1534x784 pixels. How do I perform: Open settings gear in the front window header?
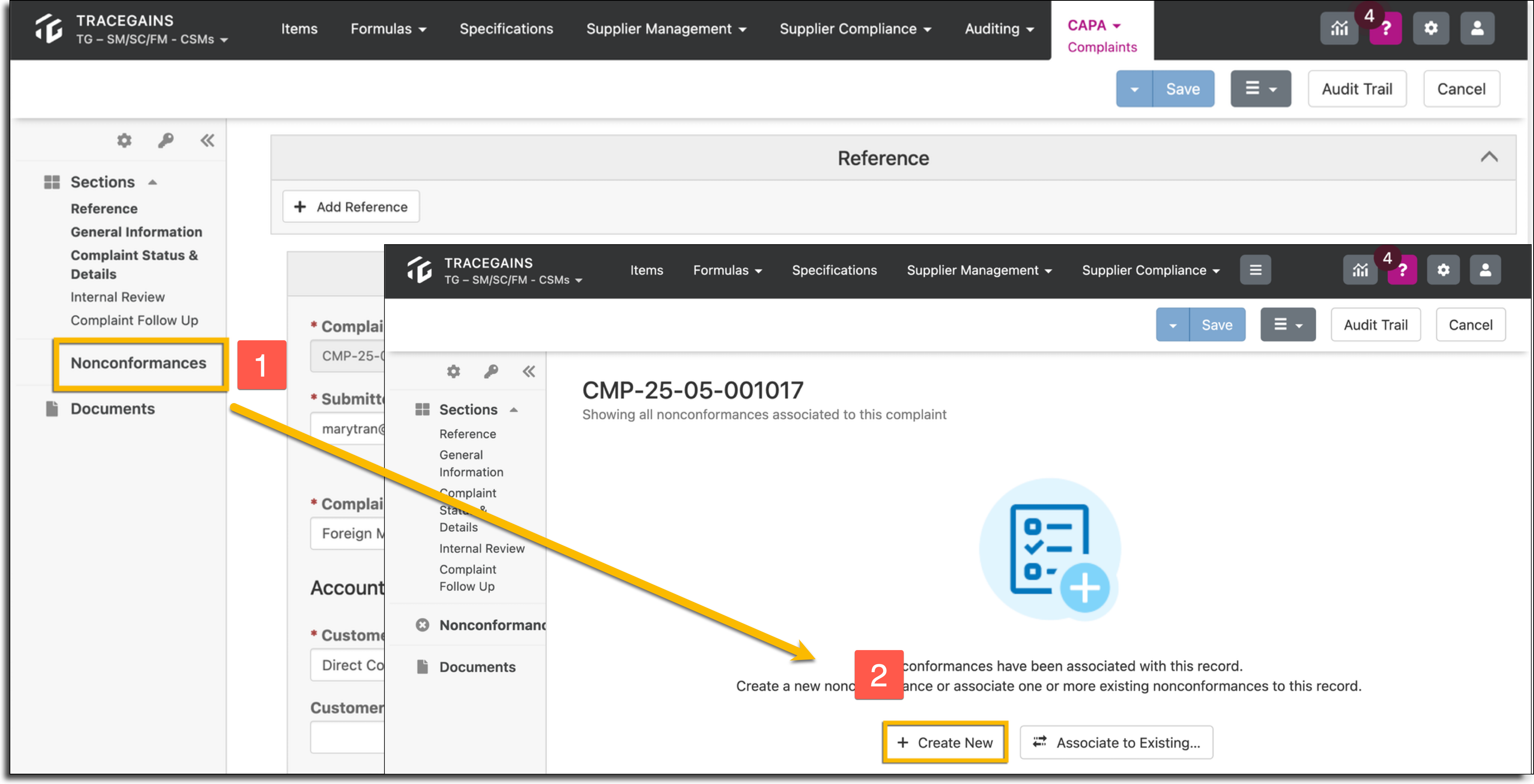pos(1443,270)
